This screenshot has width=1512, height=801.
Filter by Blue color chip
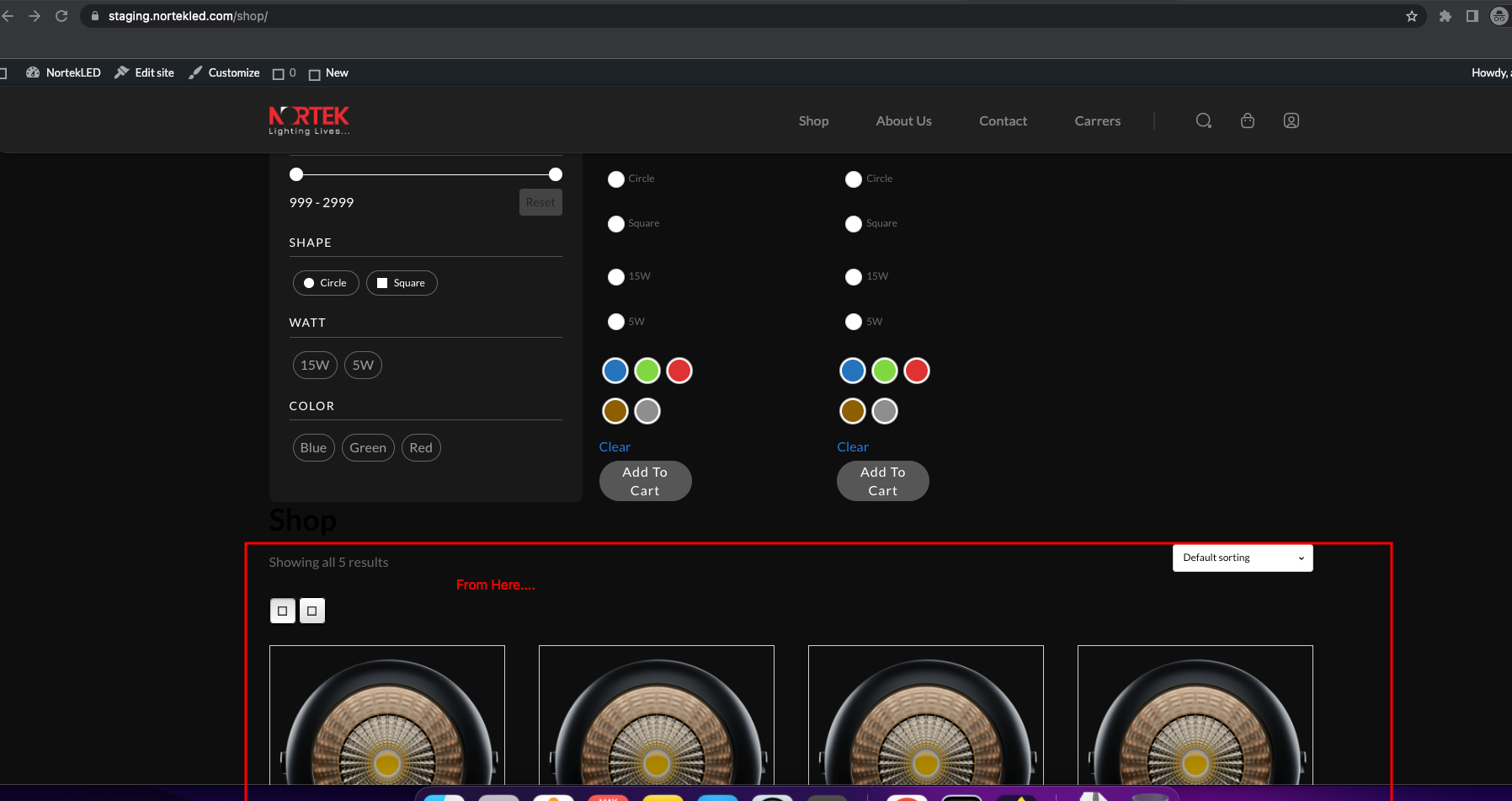pyautogui.click(x=313, y=447)
